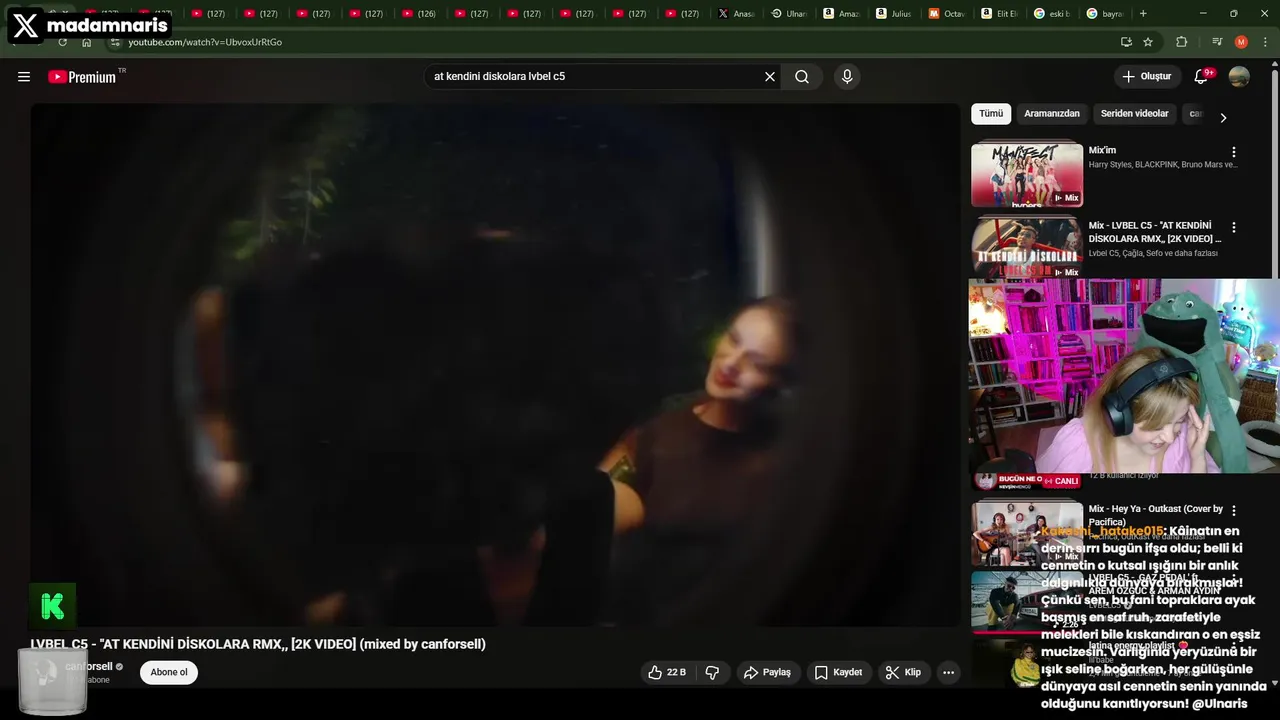The image size is (1280, 720).
Task: Click the Oluştur create button
Action: click(x=1147, y=77)
